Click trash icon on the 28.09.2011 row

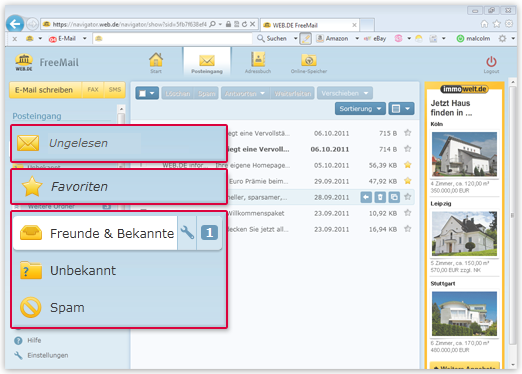click(x=380, y=197)
